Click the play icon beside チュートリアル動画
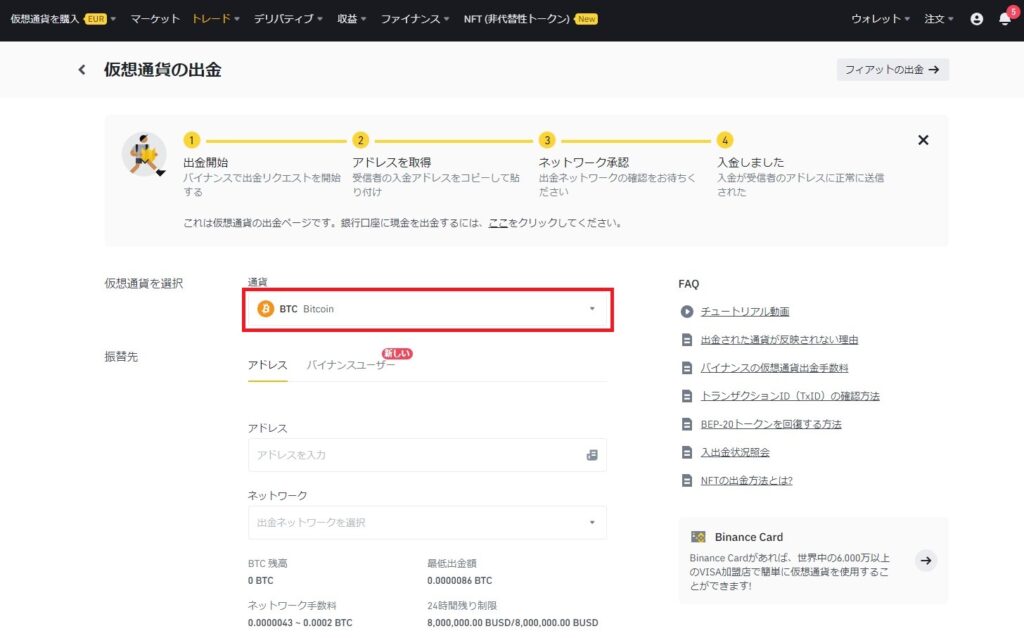Screen dimensions: 1024x638 (x=686, y=311)
